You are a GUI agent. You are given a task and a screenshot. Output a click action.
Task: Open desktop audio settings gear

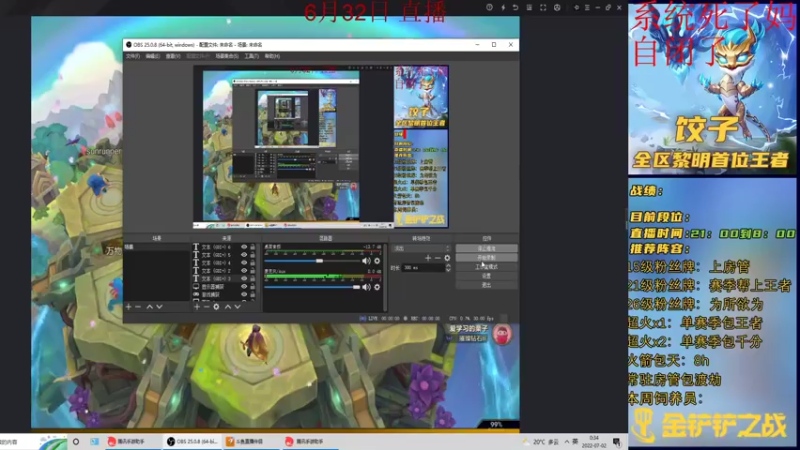tap(377, 261)
